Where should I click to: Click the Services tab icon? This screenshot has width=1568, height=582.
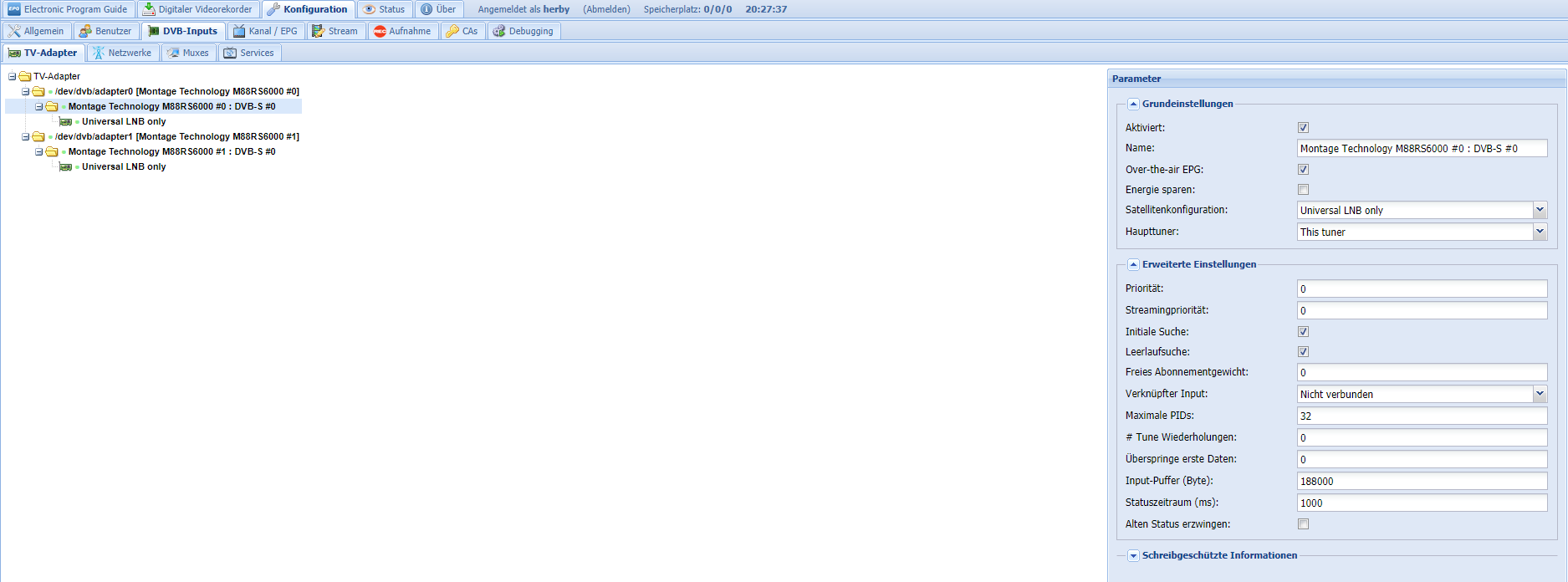(x=230, y=53)
